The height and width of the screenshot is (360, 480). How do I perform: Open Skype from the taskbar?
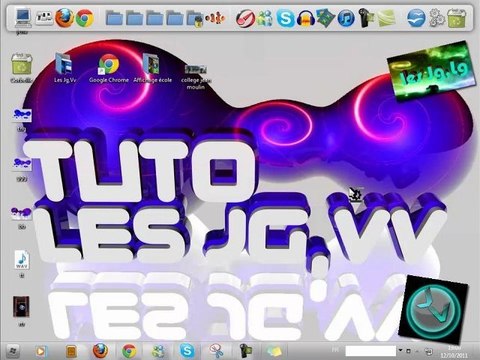(187, 351)
